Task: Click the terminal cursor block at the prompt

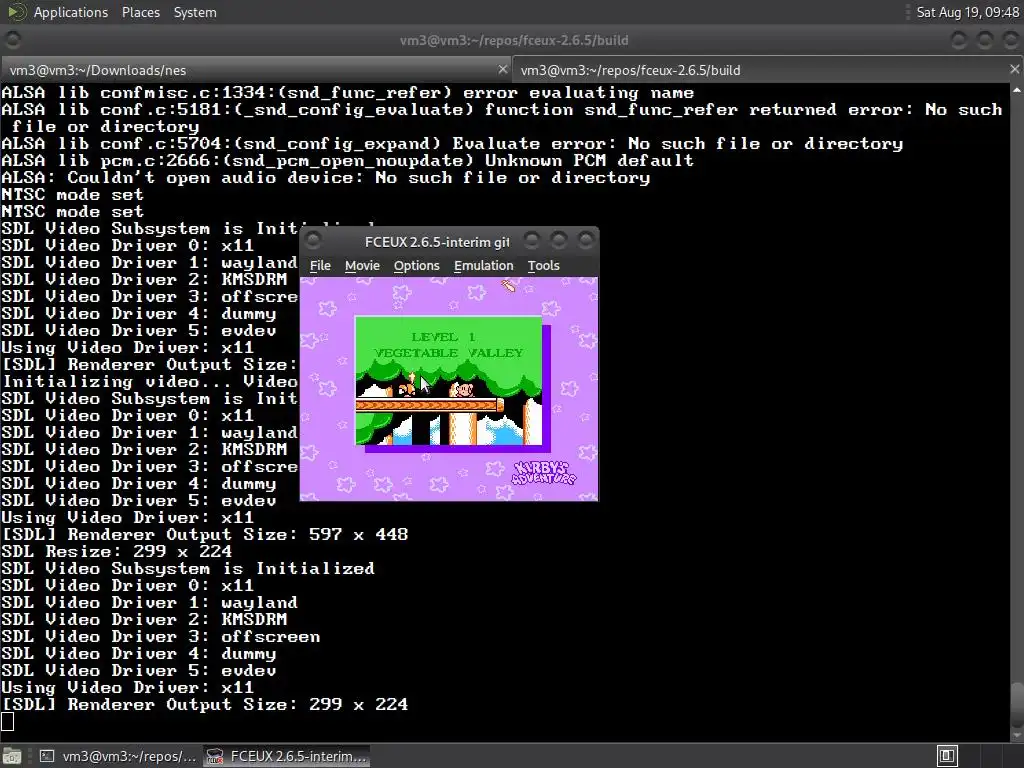Action: [x=7, y=721]
